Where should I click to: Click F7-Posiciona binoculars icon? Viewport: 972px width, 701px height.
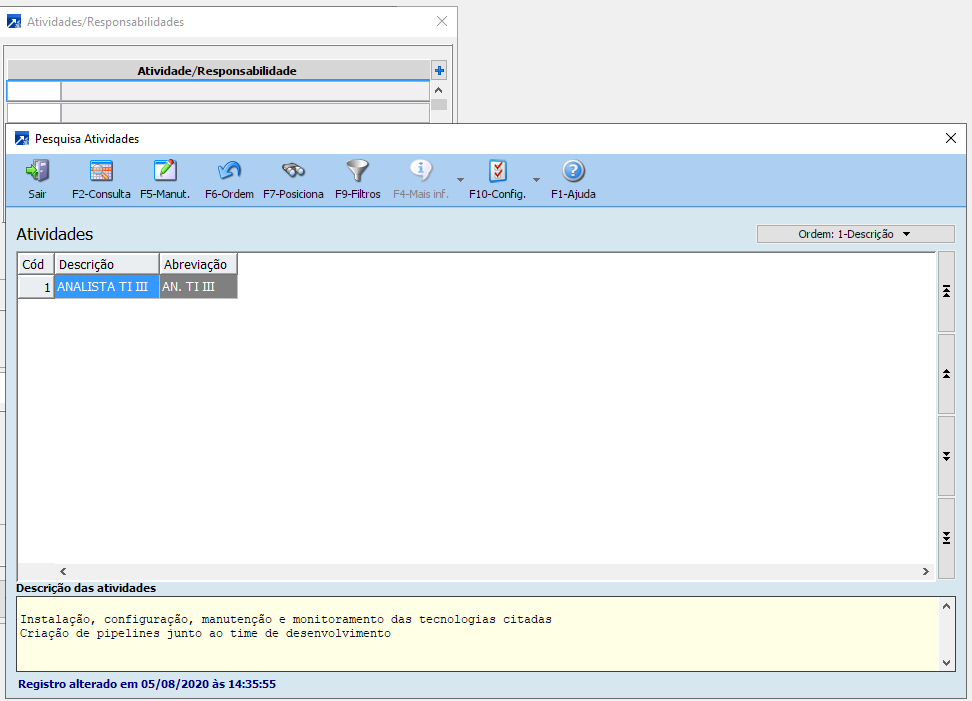(x=293, y=171)
